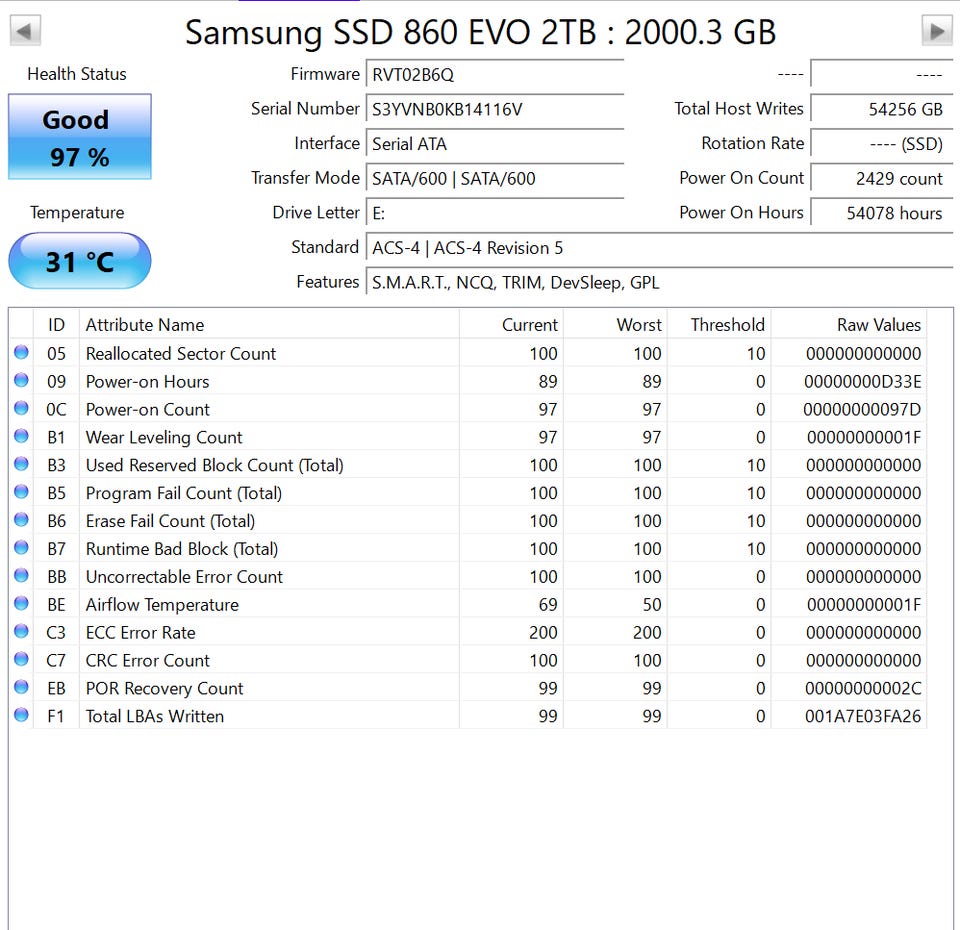Click status dot for Runtime Bad Block
Screen dimensions: 960x930
click(21, 547)
